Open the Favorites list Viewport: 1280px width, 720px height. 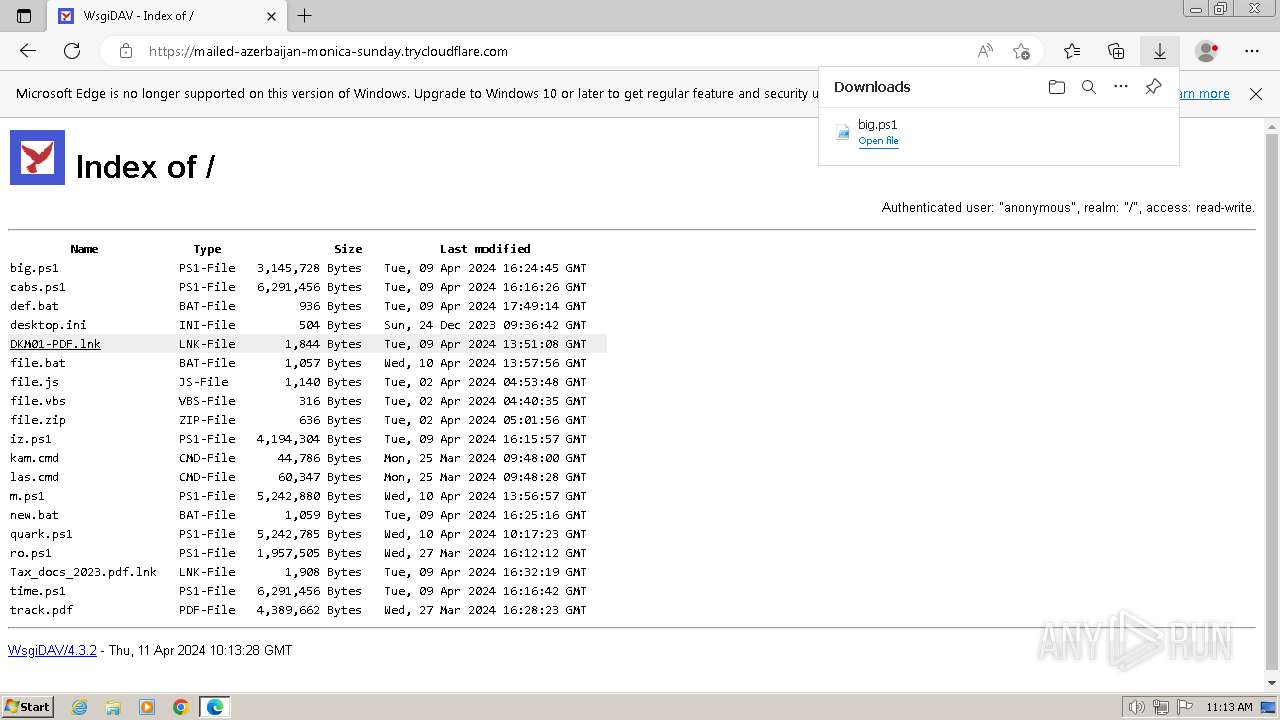(1072, 51)
